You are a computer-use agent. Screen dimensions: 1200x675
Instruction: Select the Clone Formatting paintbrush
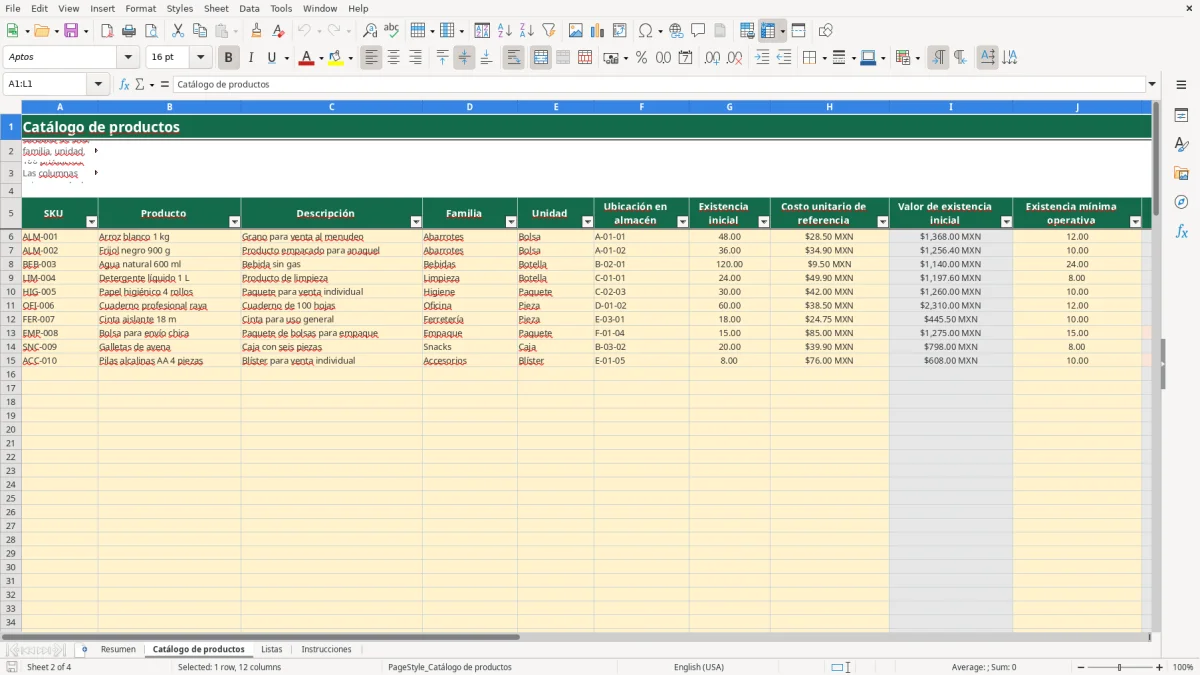coord(256,31)
